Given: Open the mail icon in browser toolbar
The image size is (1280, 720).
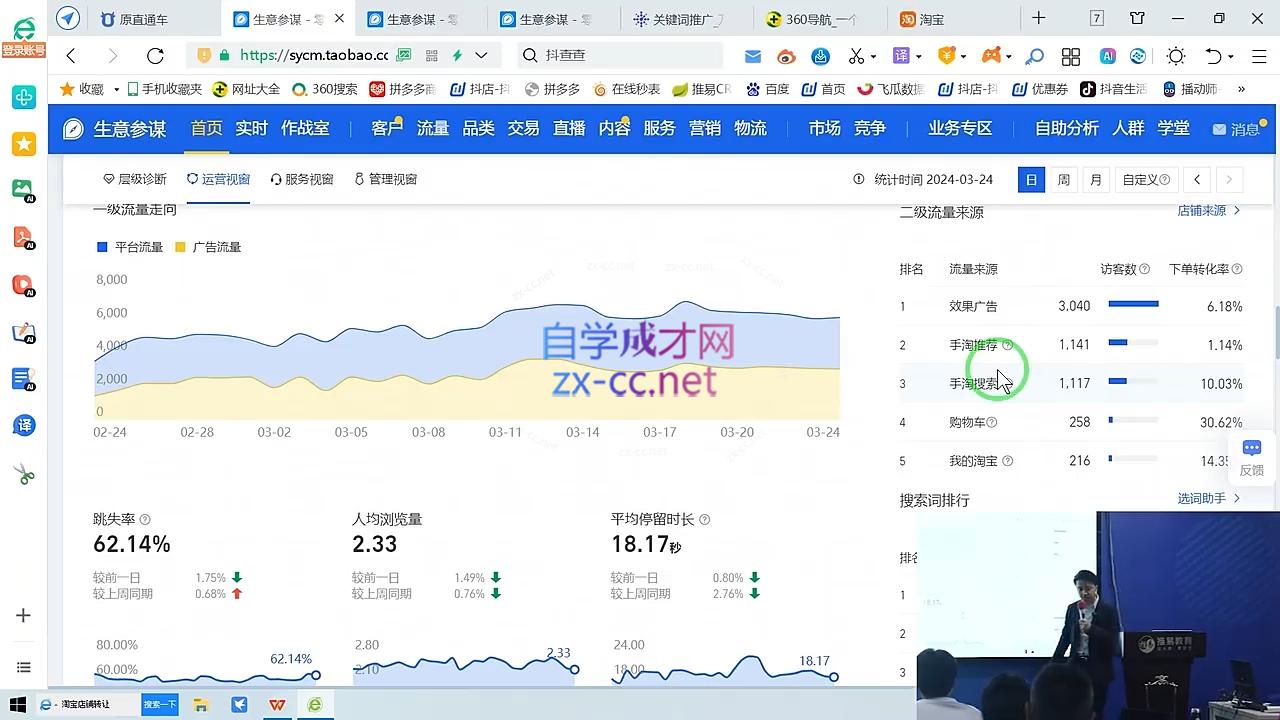Looking at the screenshot, I should [753, 56].
